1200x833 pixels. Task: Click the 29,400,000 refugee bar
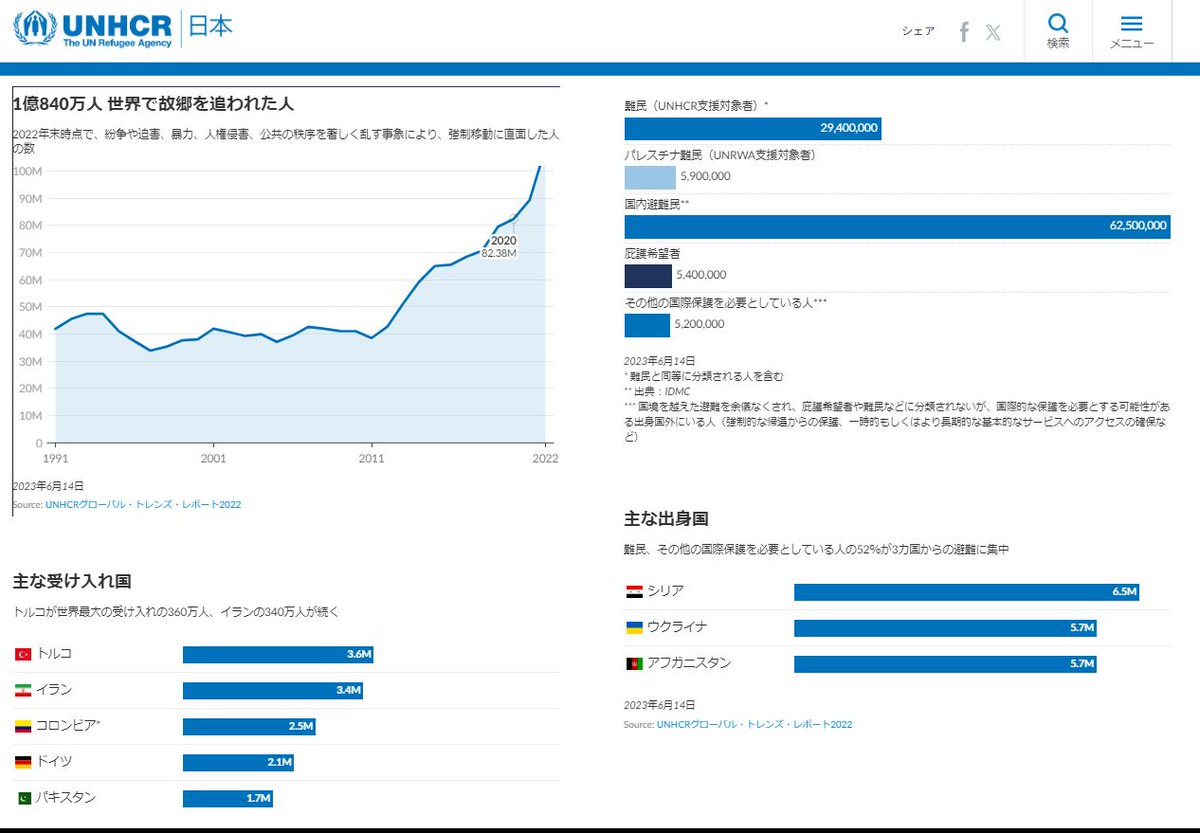pos(753,128)
